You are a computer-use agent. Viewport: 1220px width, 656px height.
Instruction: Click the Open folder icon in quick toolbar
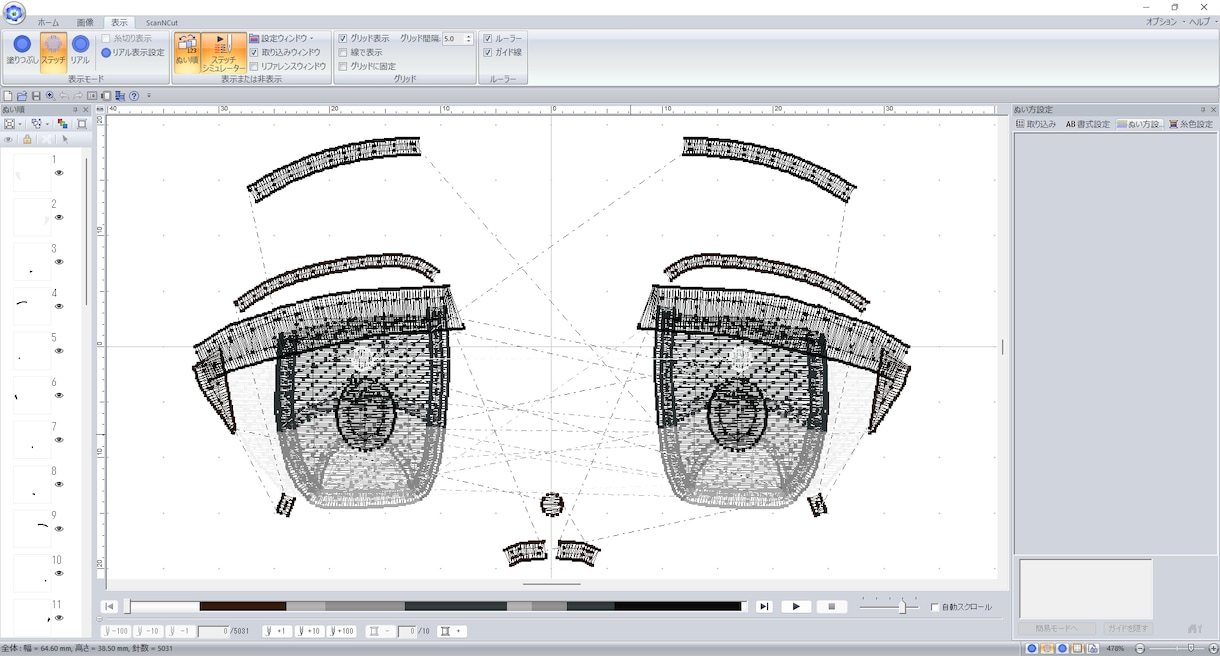[x=22, y=96]
